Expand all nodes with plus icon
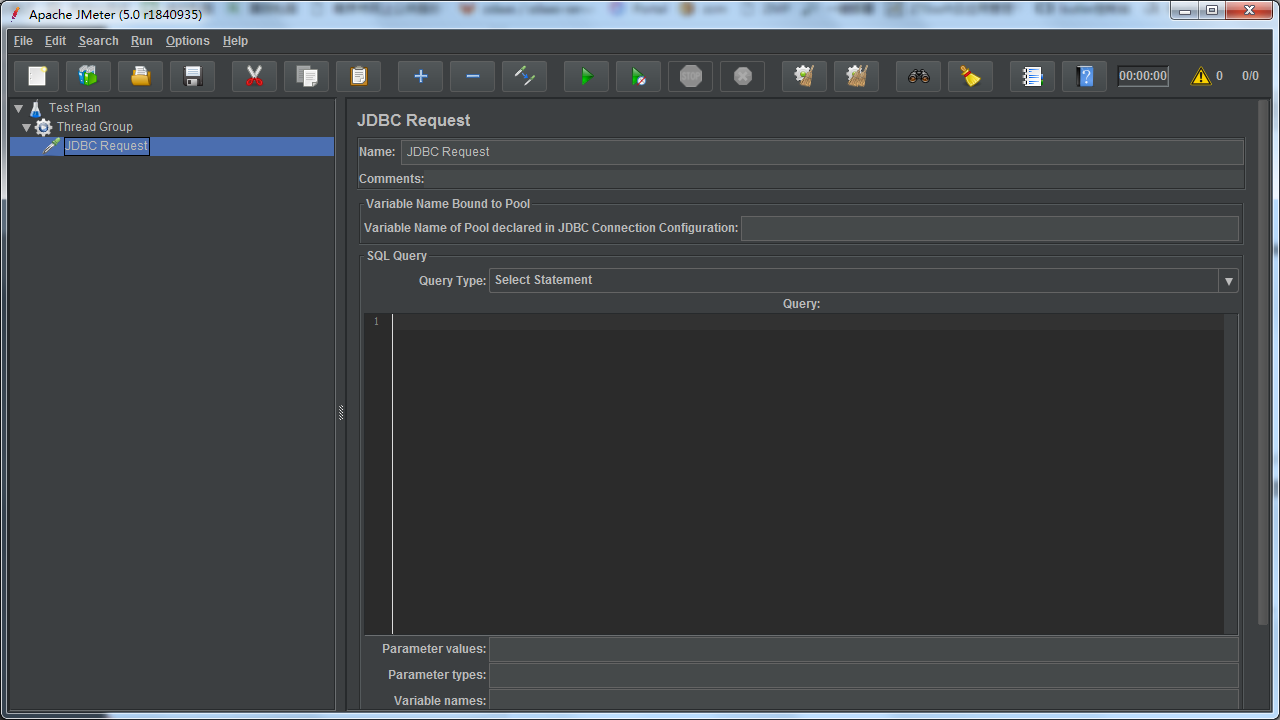The width and height of the screenshot is (1280, 720). (421, 76)
